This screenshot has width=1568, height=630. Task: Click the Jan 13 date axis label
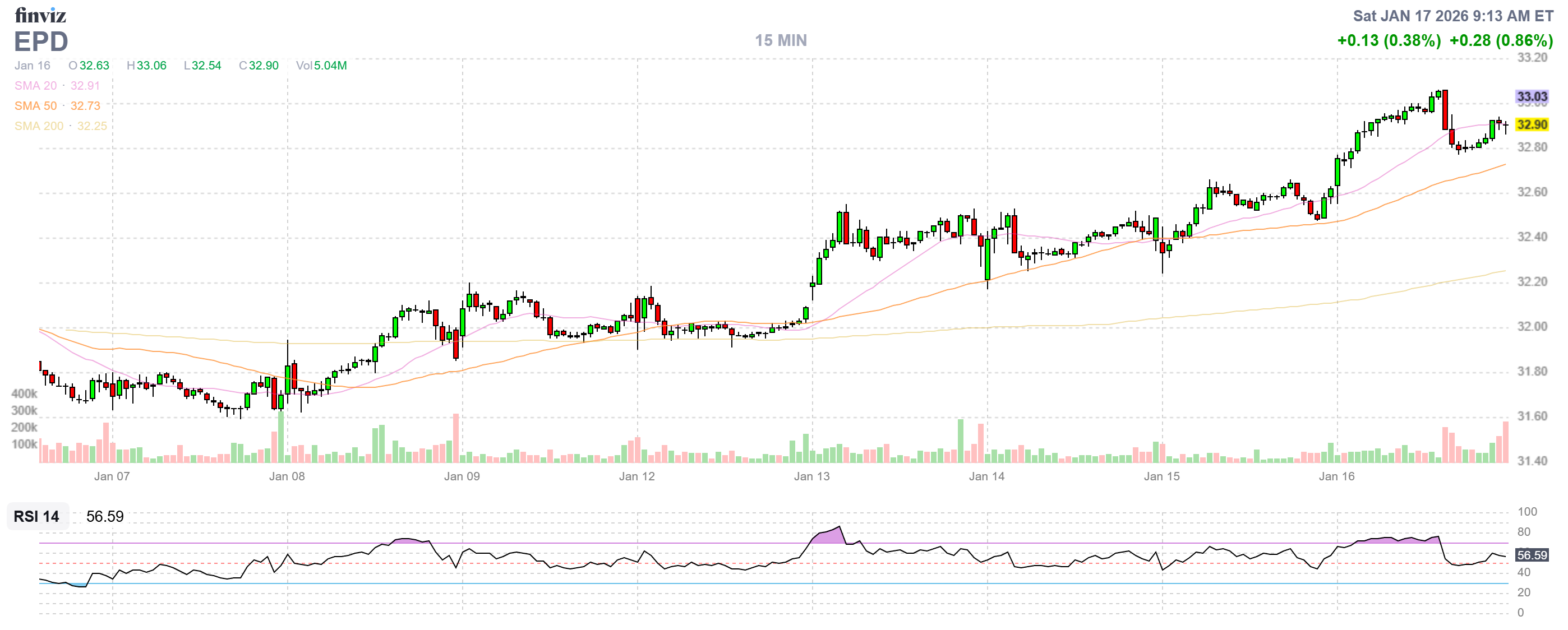click(x=811, y=476)
